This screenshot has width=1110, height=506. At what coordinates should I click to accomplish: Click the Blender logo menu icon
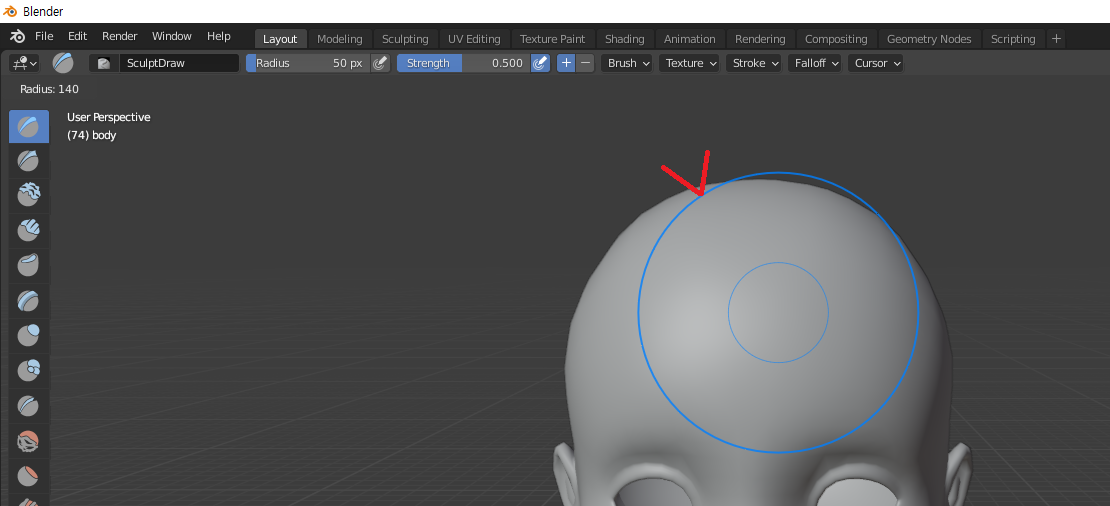point(17,36)
